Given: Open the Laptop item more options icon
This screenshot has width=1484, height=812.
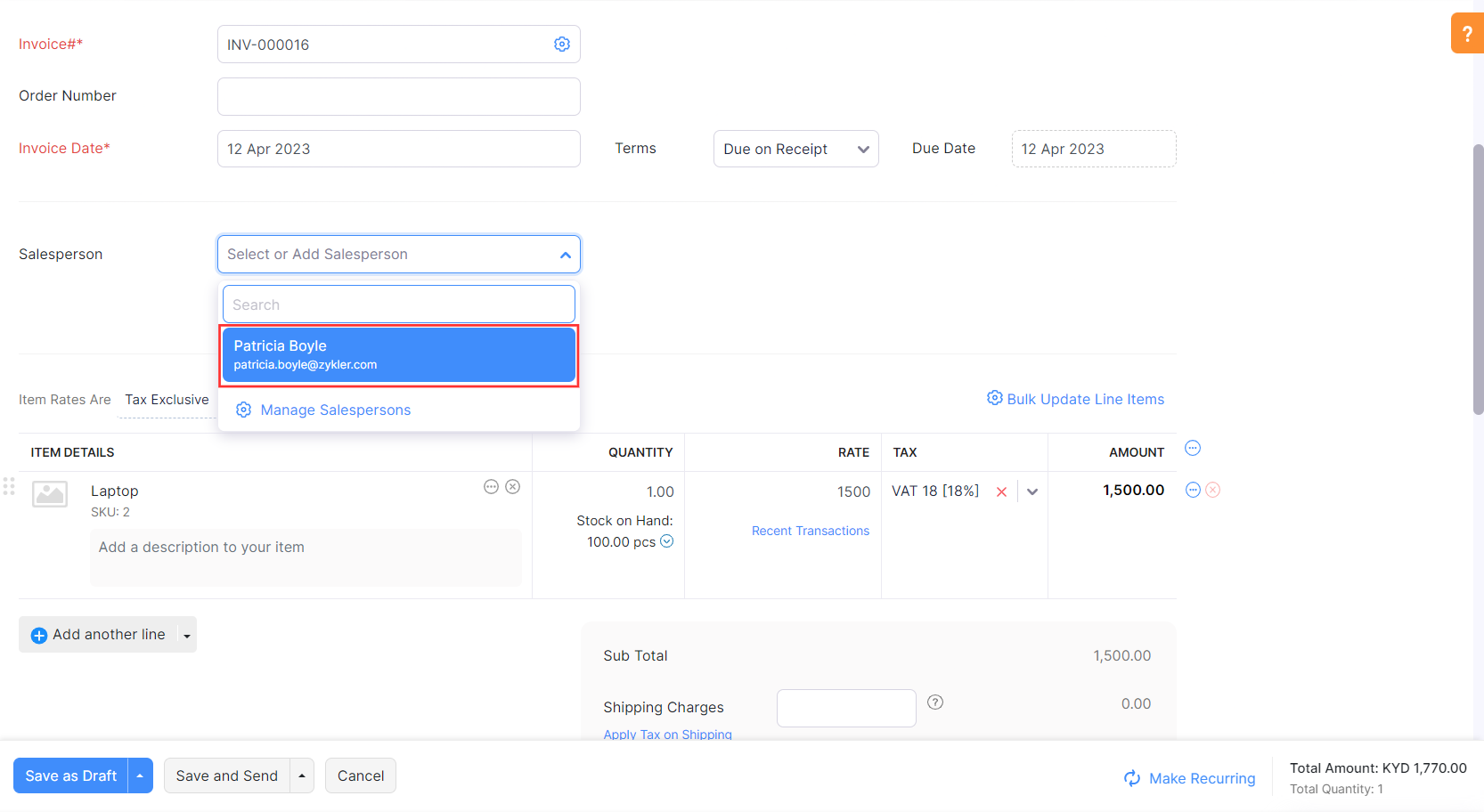Looking at the screenshot, I should point(491,487).
